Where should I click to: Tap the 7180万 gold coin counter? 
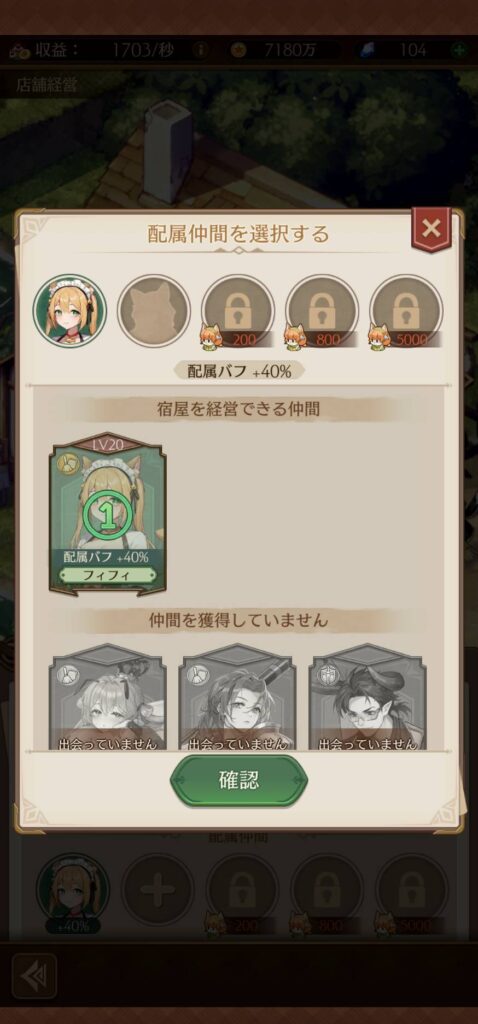click(x=285, y=50)
